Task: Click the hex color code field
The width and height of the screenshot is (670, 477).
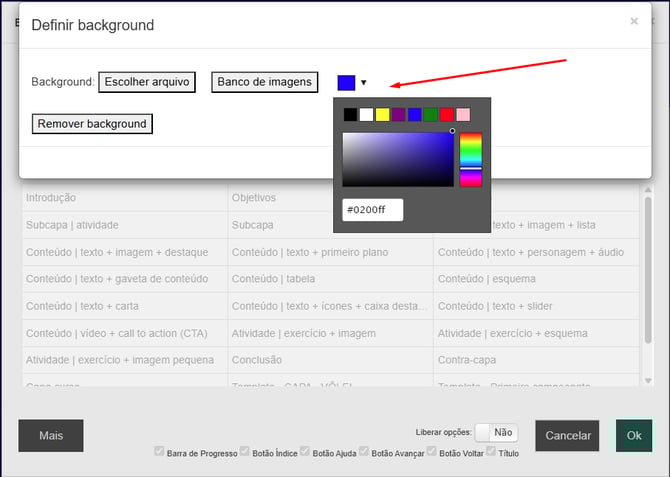Action: (372, 210)
